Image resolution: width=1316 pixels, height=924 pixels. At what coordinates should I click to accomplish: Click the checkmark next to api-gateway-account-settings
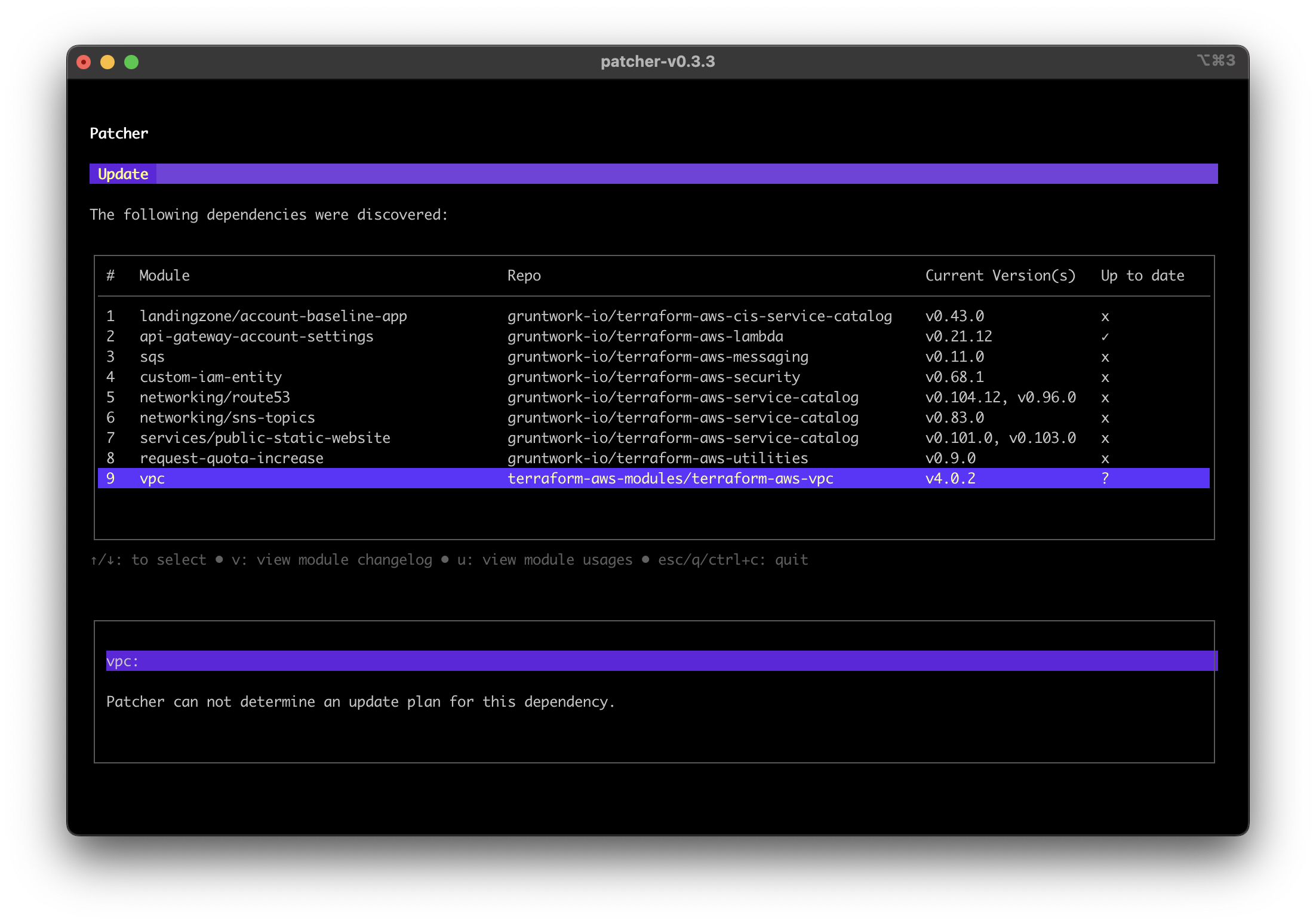(1105, 336)
